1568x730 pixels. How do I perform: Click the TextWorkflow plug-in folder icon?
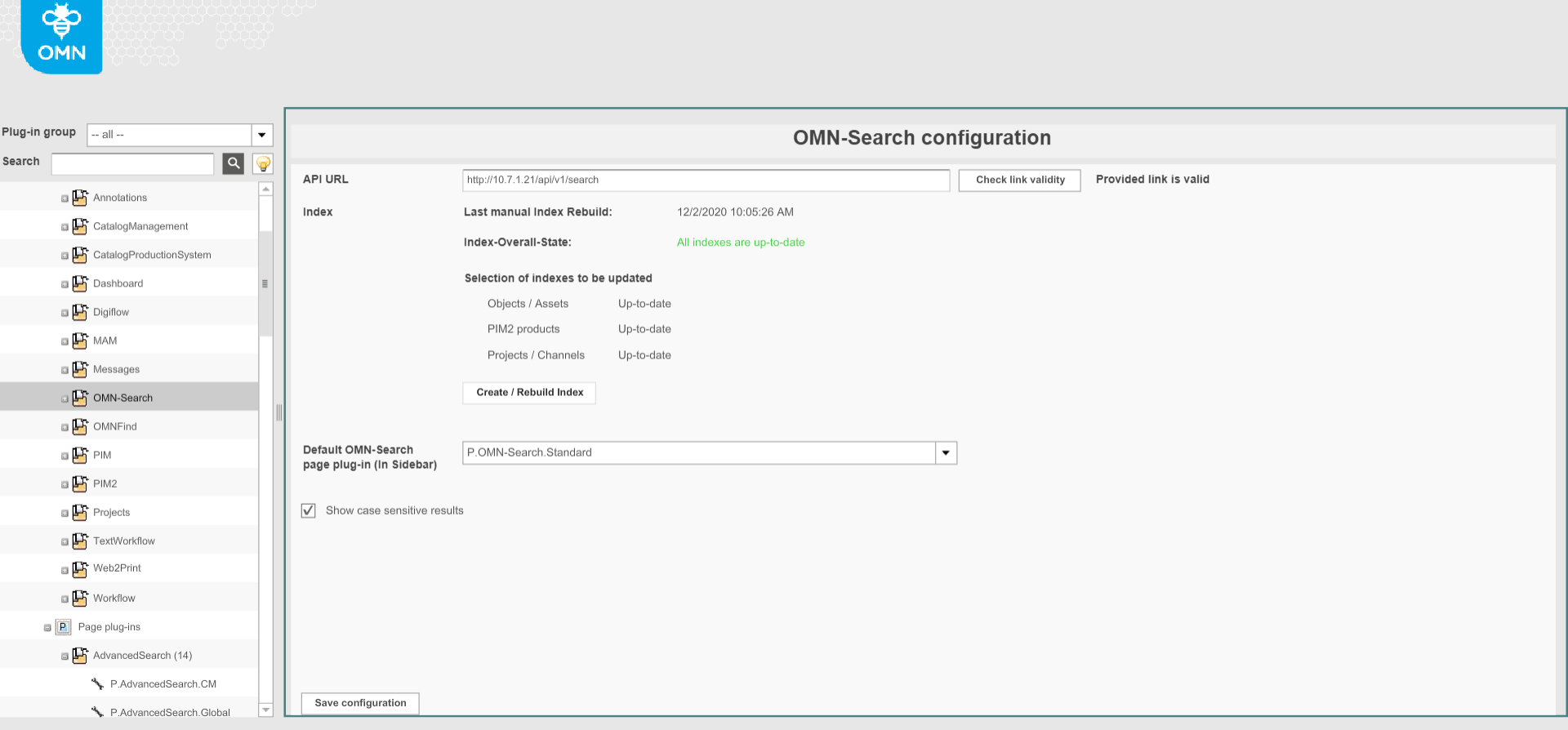tap(80, 541)
